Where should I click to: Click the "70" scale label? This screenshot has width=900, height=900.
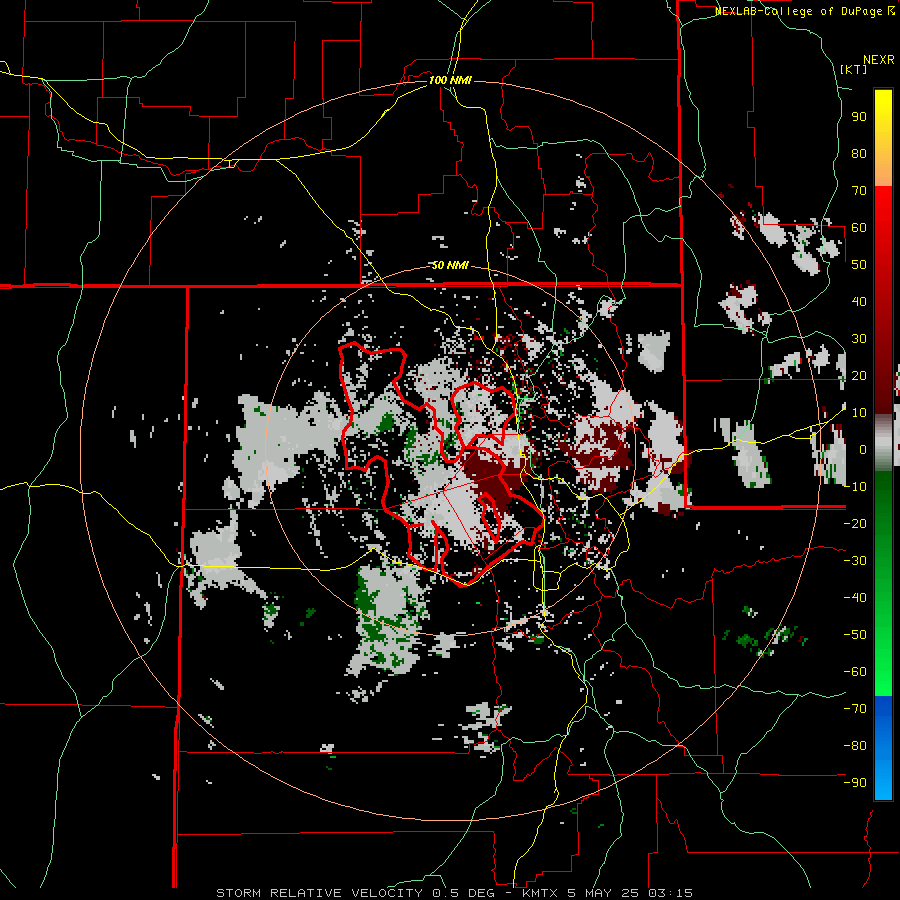tap(859, 191)
